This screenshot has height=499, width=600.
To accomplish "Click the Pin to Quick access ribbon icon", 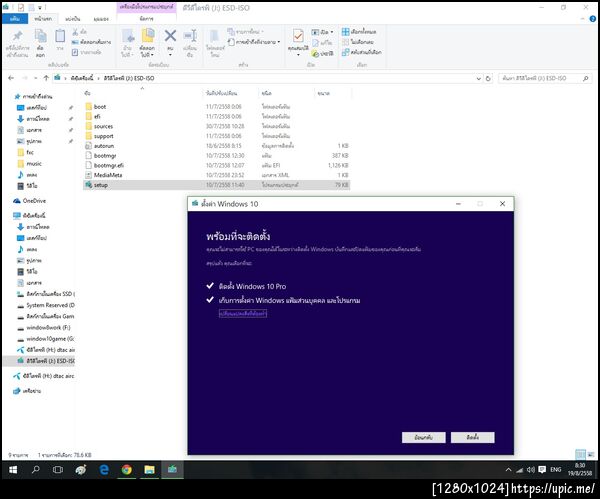I will pyautogui.click(x=17, y=37).
